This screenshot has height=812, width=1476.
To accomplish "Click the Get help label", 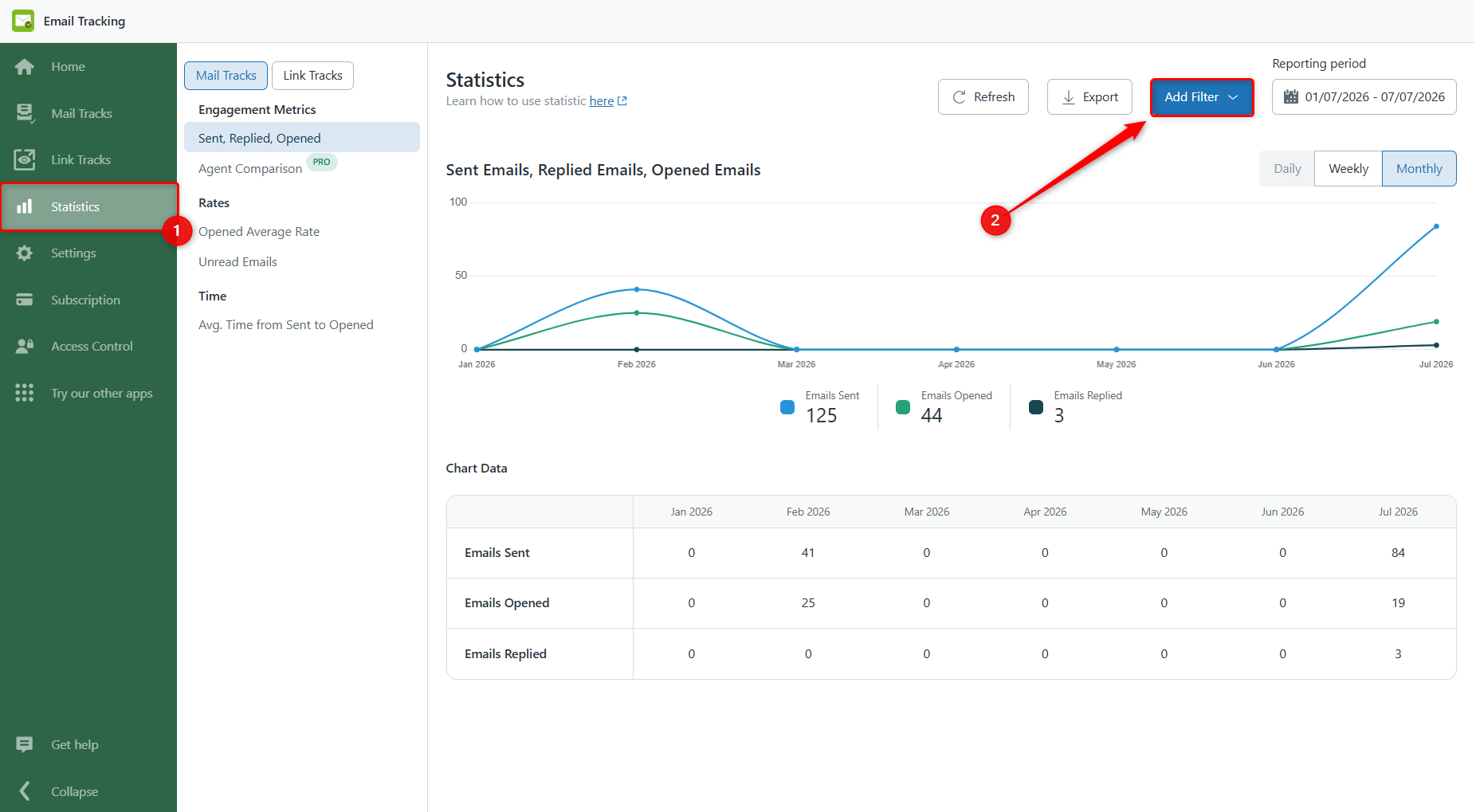I will (x=75, y=744).
